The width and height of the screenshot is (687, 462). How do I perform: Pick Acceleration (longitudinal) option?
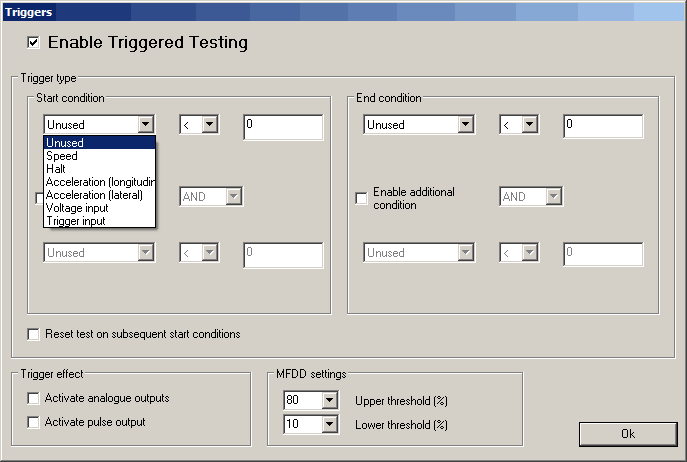(x=99, y=182)
